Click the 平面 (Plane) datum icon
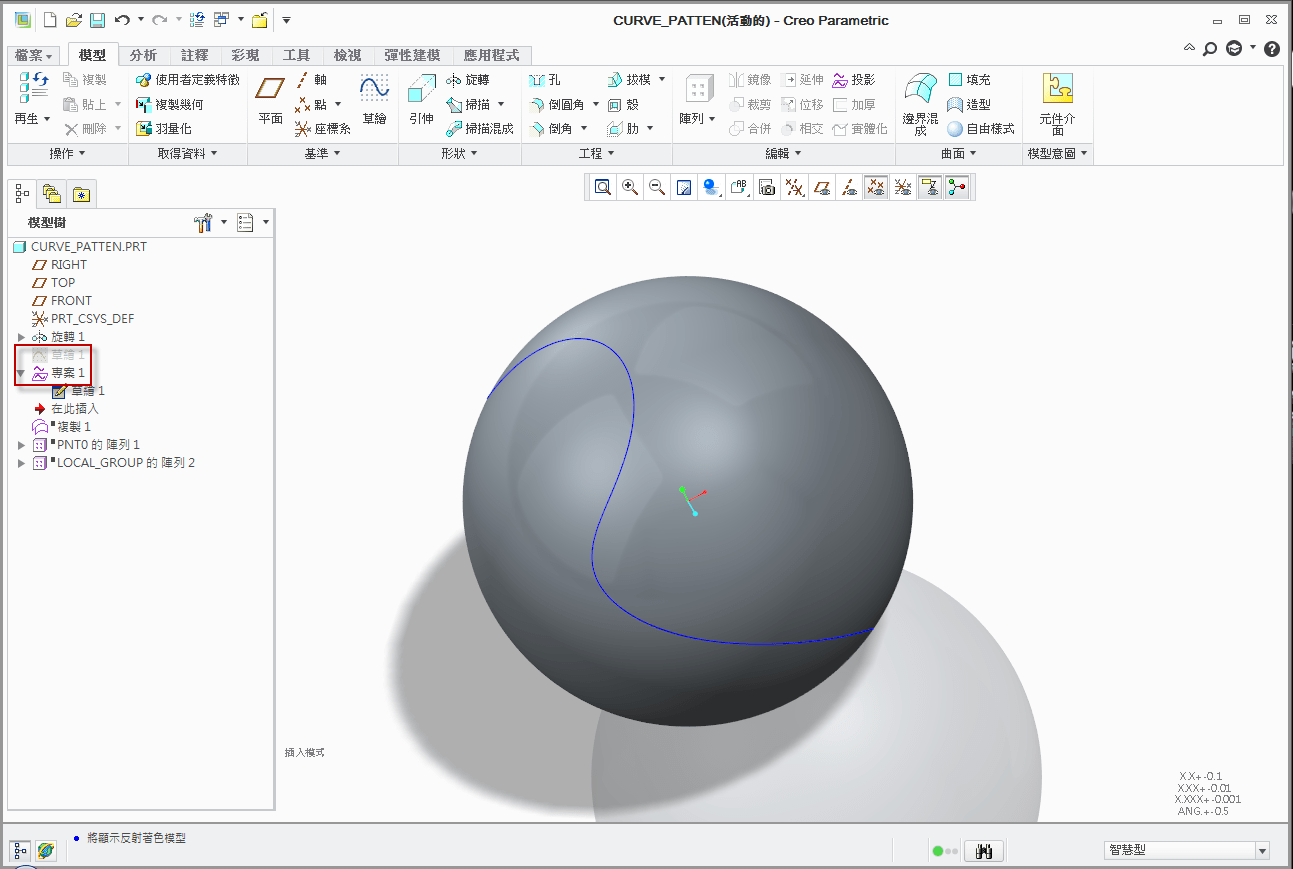This screenshot has width=1293, height=869. [x=270, y=99]
